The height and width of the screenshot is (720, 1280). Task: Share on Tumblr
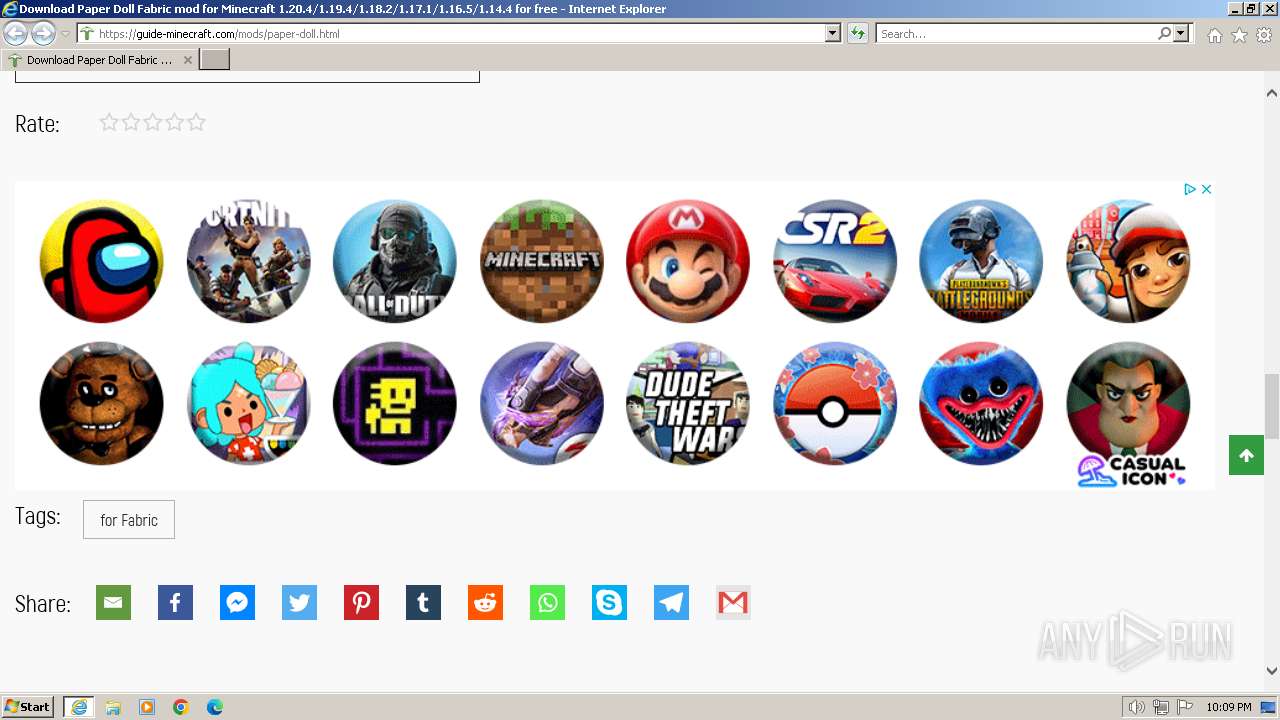click(x=423, y=603)
